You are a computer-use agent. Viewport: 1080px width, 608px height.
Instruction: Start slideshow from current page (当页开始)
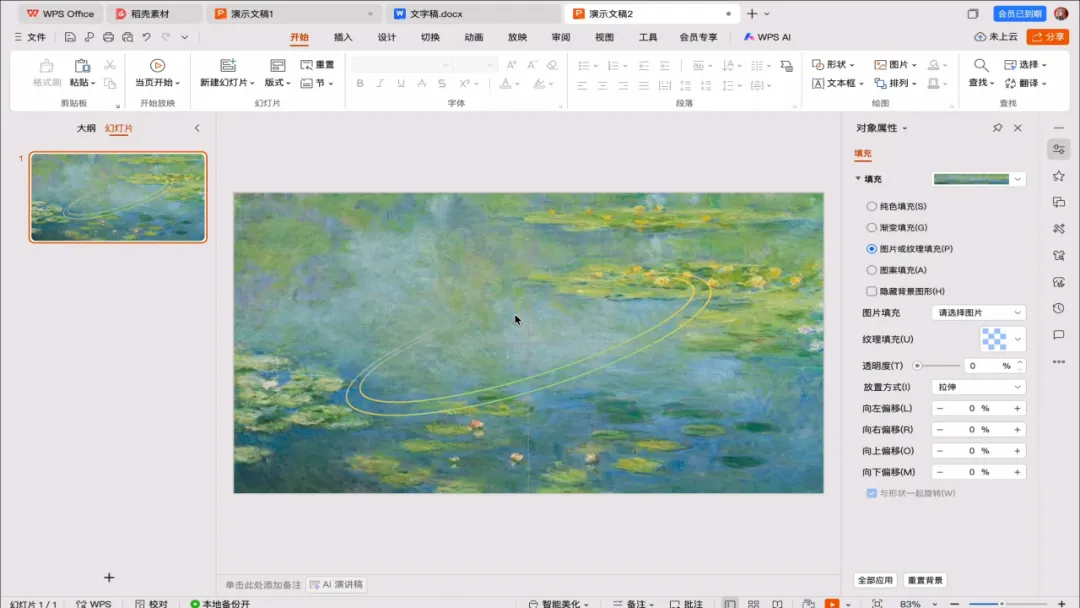pos(157,72)
